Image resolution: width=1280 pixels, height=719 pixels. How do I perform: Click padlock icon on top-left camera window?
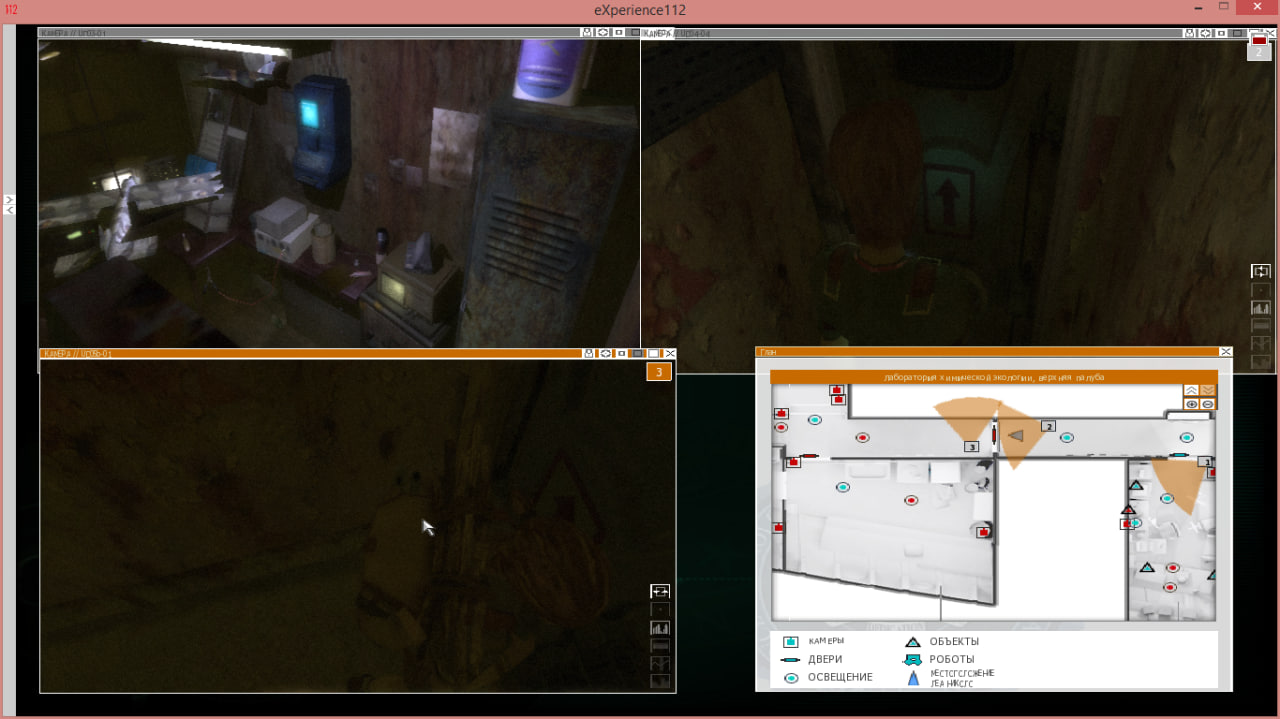(587, 33)
